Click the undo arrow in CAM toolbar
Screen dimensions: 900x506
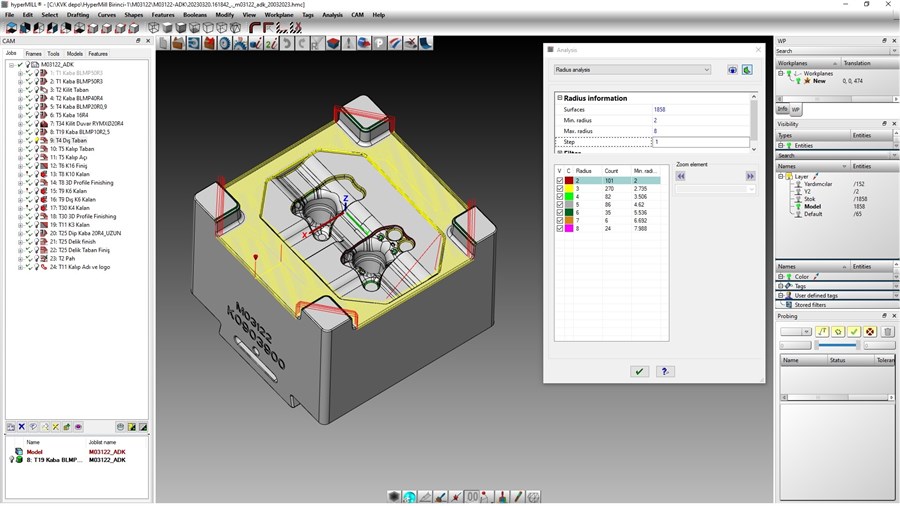tap(286, 43)
